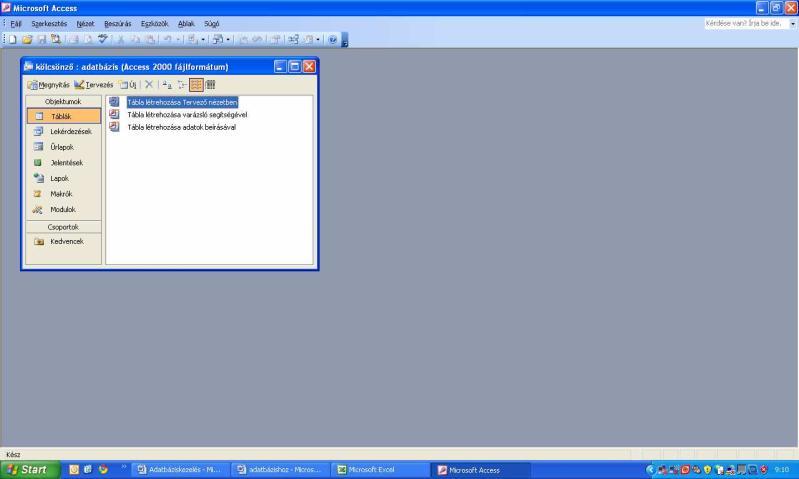The height and width of the screenshot is (479, 799).
Task: Open the Fájl menu
Action: point(16,23)
